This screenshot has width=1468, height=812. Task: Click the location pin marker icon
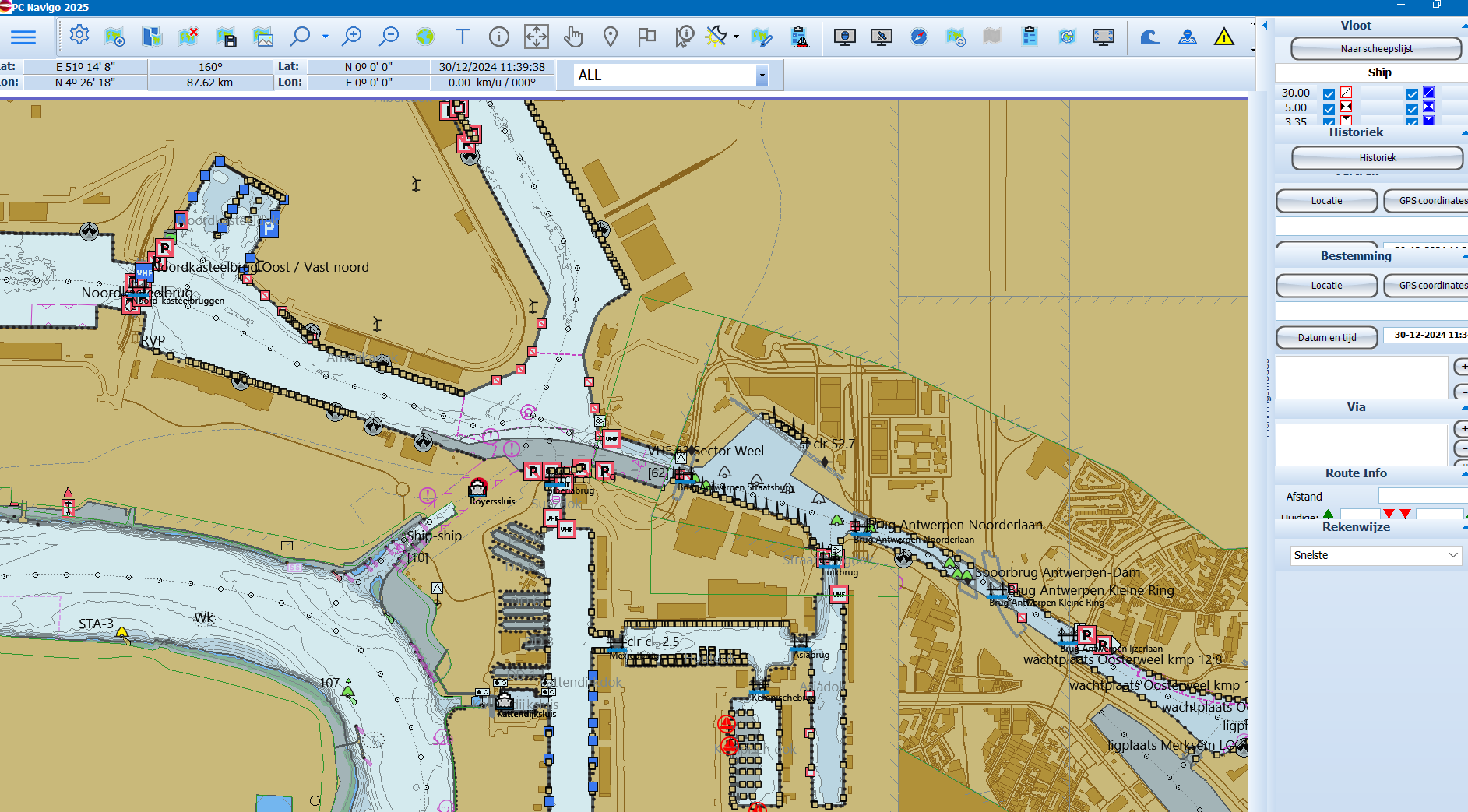click(x=611, y=37)
